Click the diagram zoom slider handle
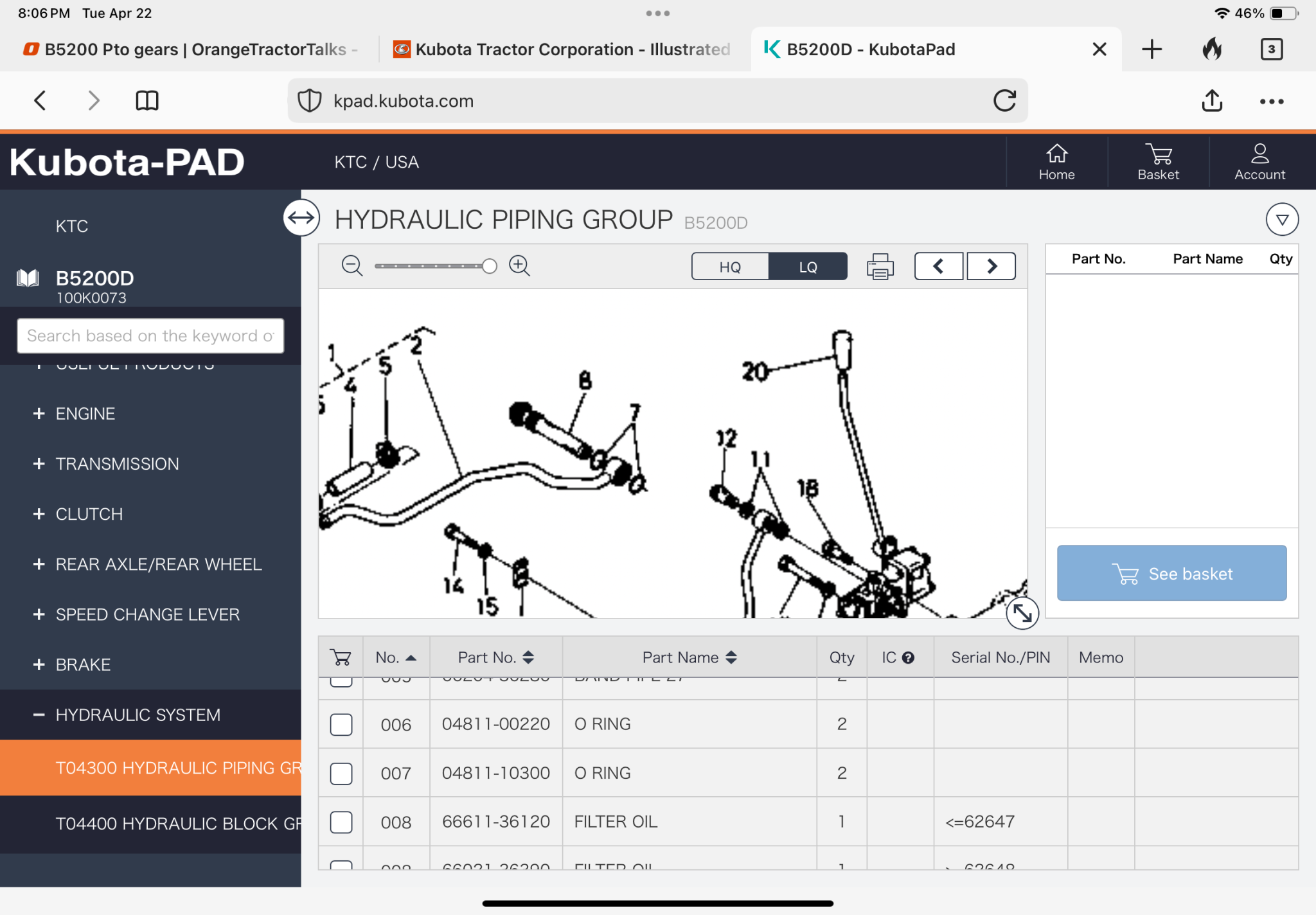 pos(490,266)
